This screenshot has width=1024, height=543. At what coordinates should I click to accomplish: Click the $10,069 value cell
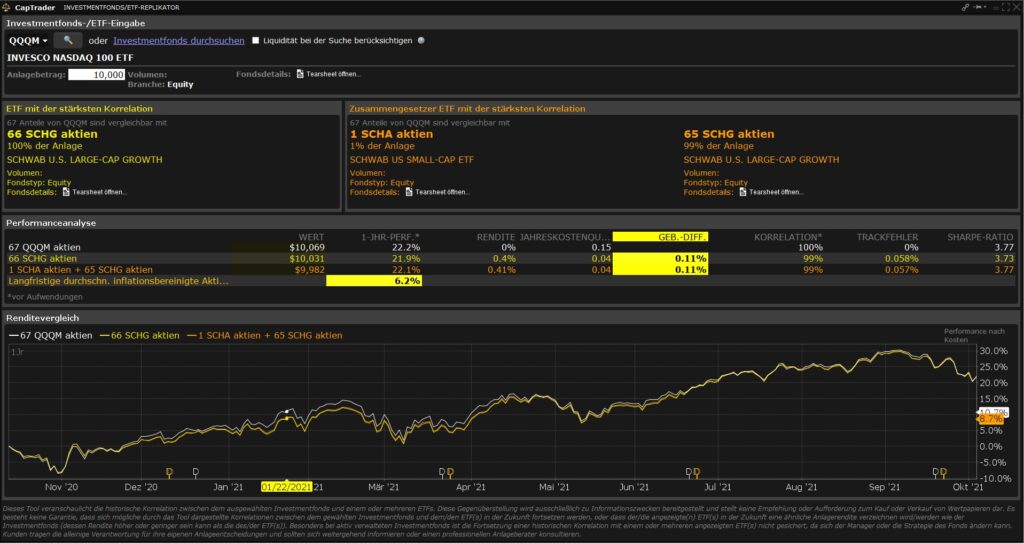tap(307, 248)
